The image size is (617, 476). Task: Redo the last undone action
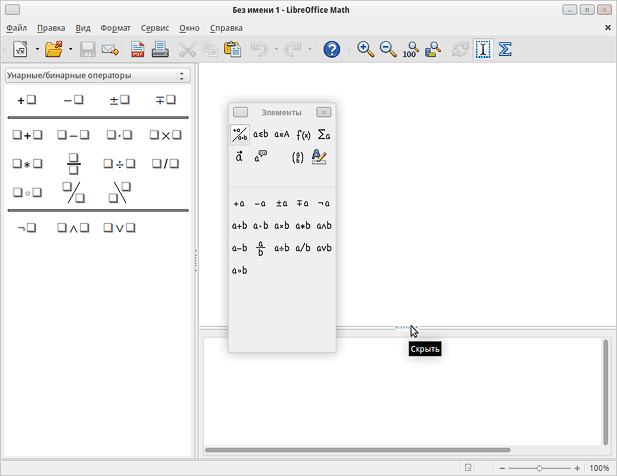click(x=293, y=50)
